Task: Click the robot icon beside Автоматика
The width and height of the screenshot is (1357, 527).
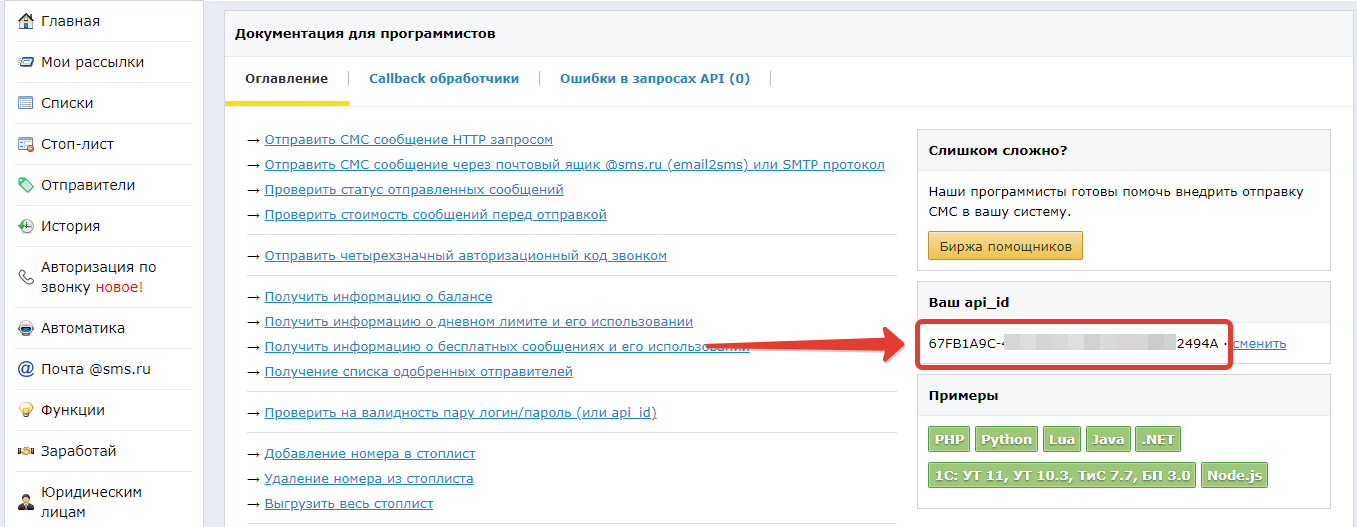Action: click(x=26, y=328)
